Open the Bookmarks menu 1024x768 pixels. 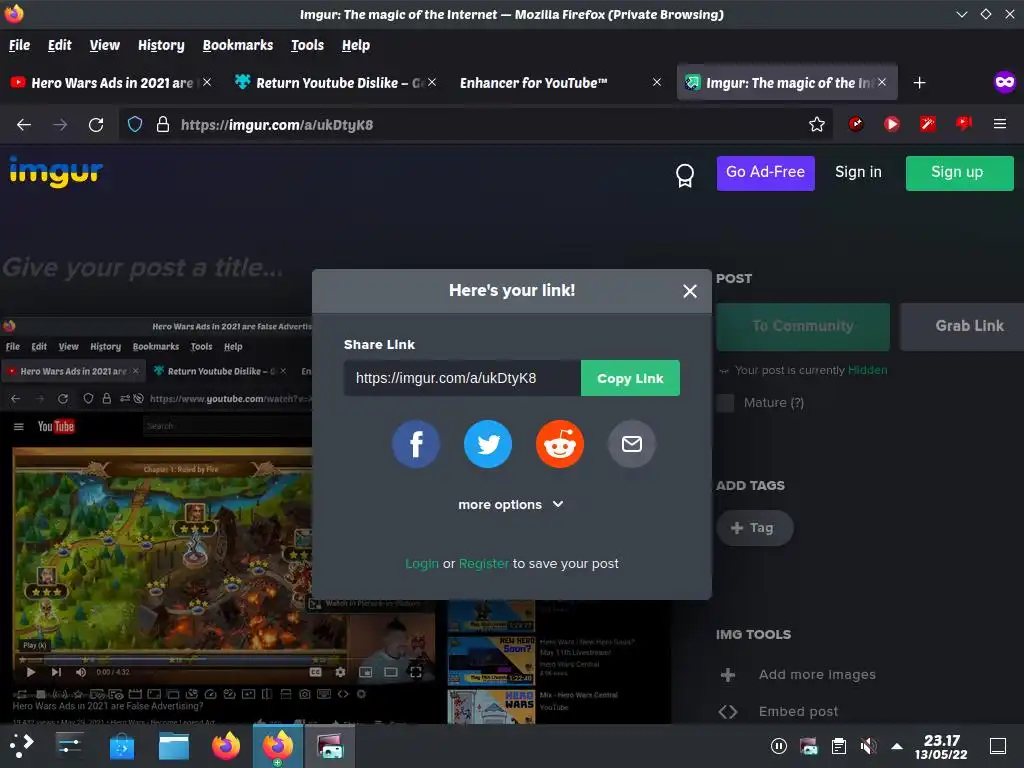[238, 45]
